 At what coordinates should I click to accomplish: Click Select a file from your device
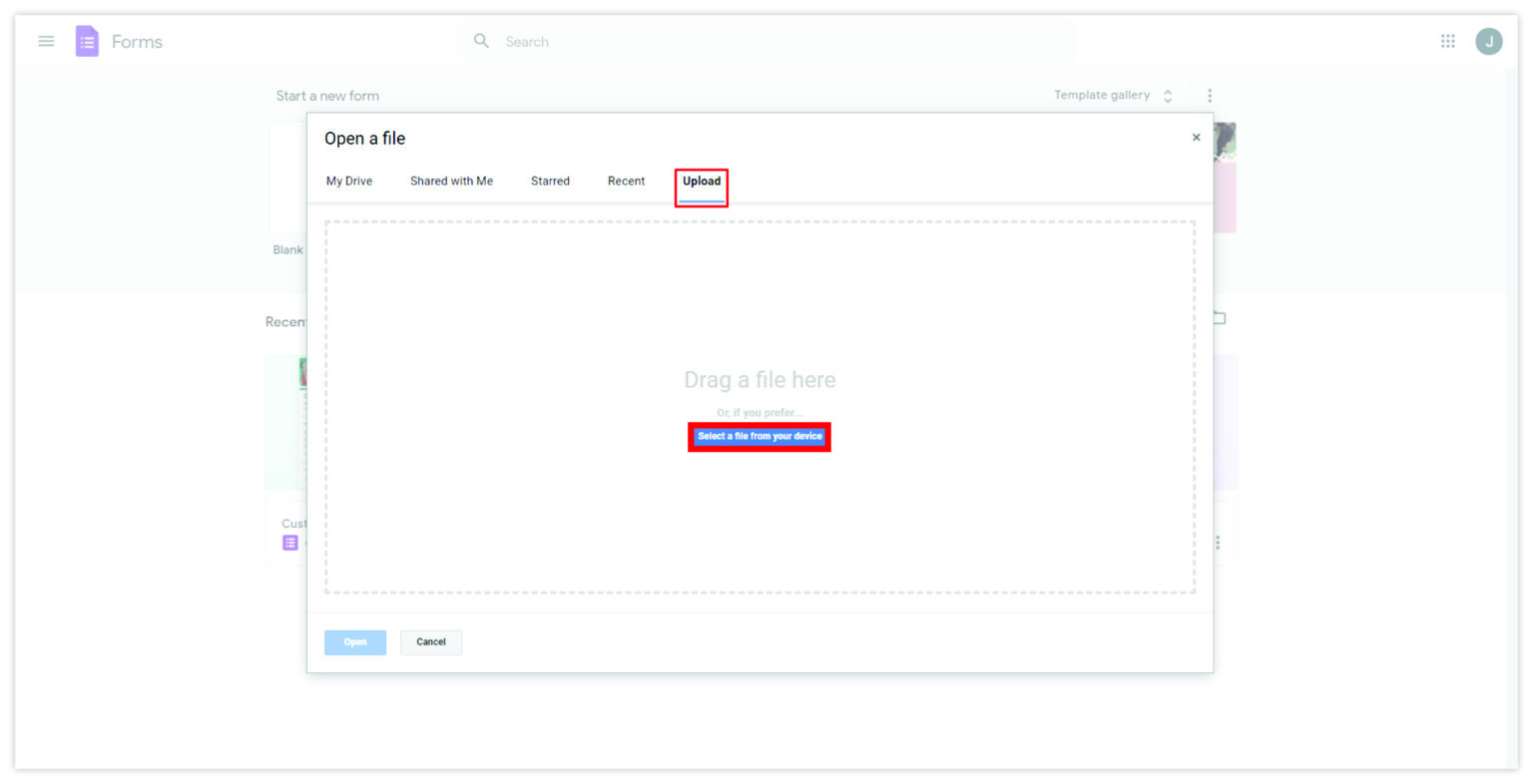[760, 437]
